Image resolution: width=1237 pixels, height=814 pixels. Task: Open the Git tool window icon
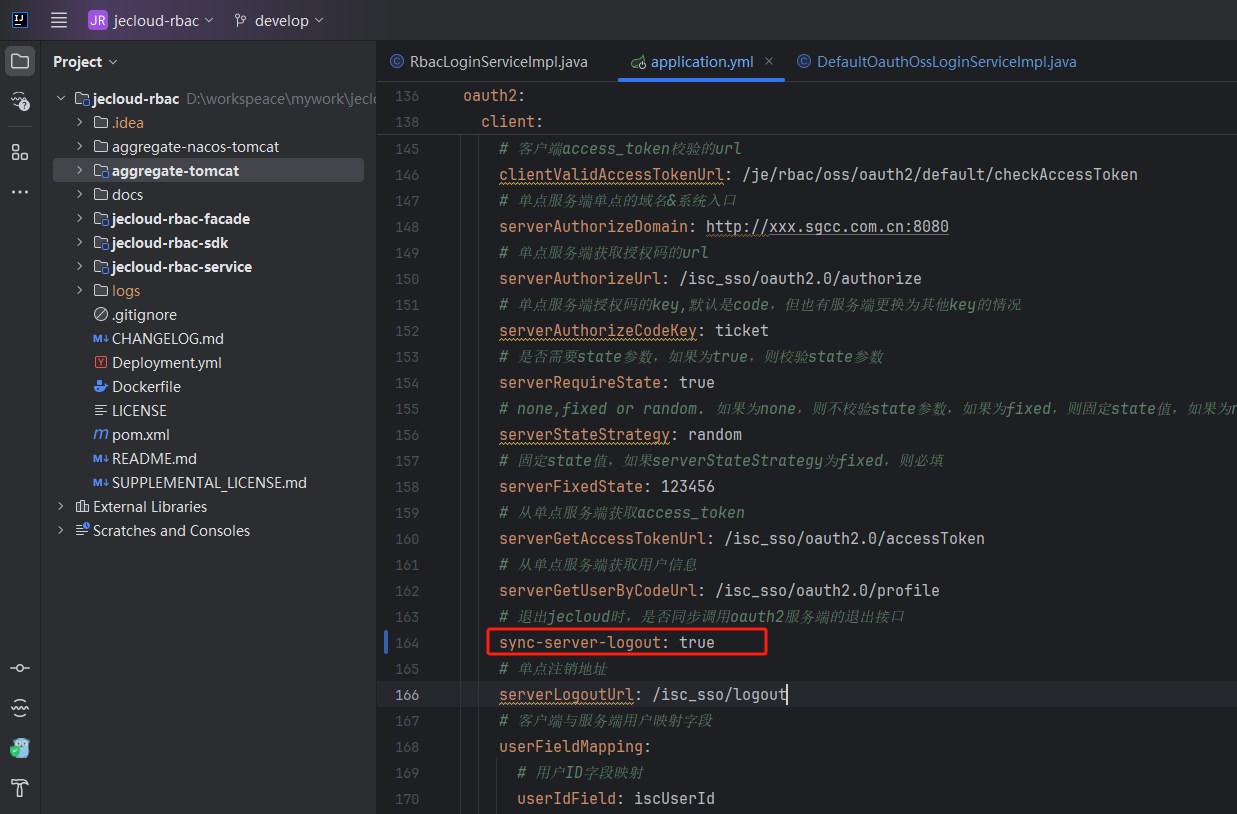pyautogui.click(x=20, y=668)
